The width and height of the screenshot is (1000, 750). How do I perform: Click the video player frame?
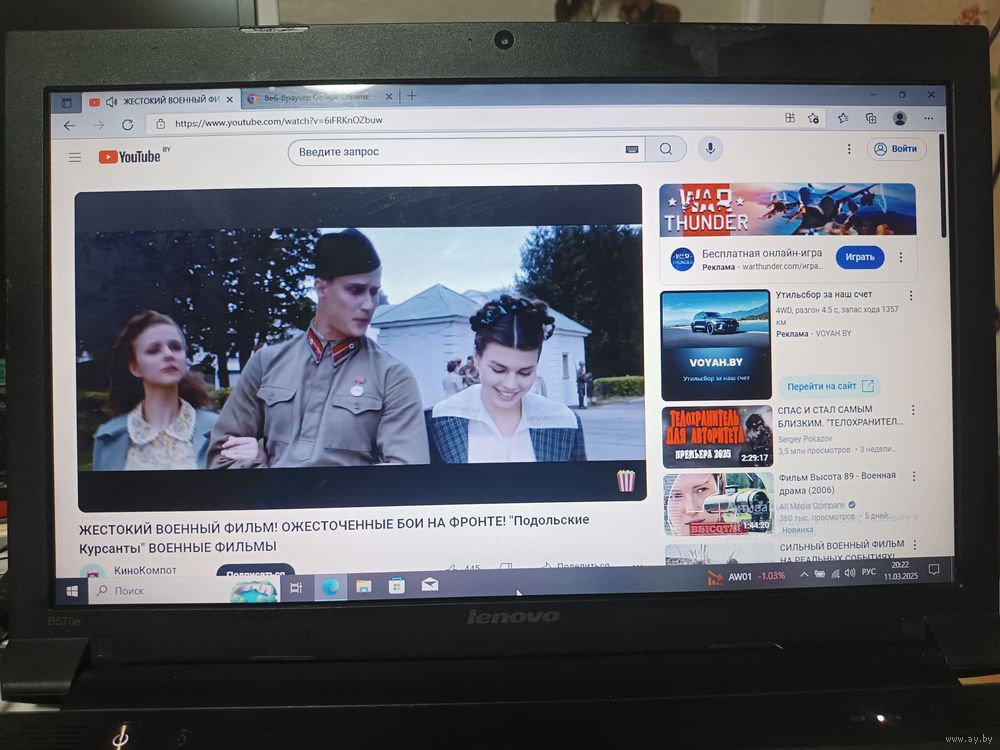(x=360, y=348)
